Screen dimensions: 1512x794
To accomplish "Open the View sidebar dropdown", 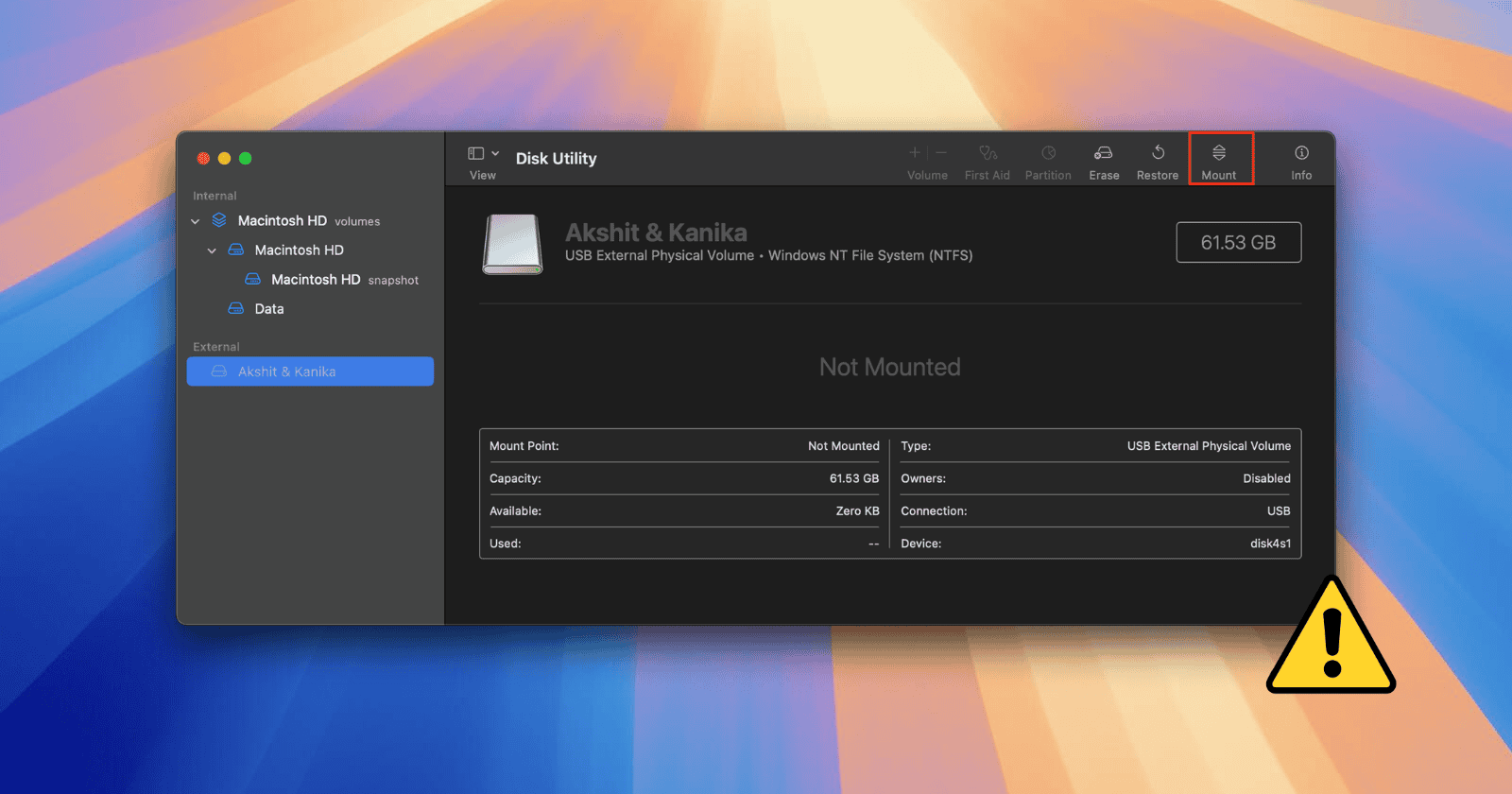I will tap(483, 153).
